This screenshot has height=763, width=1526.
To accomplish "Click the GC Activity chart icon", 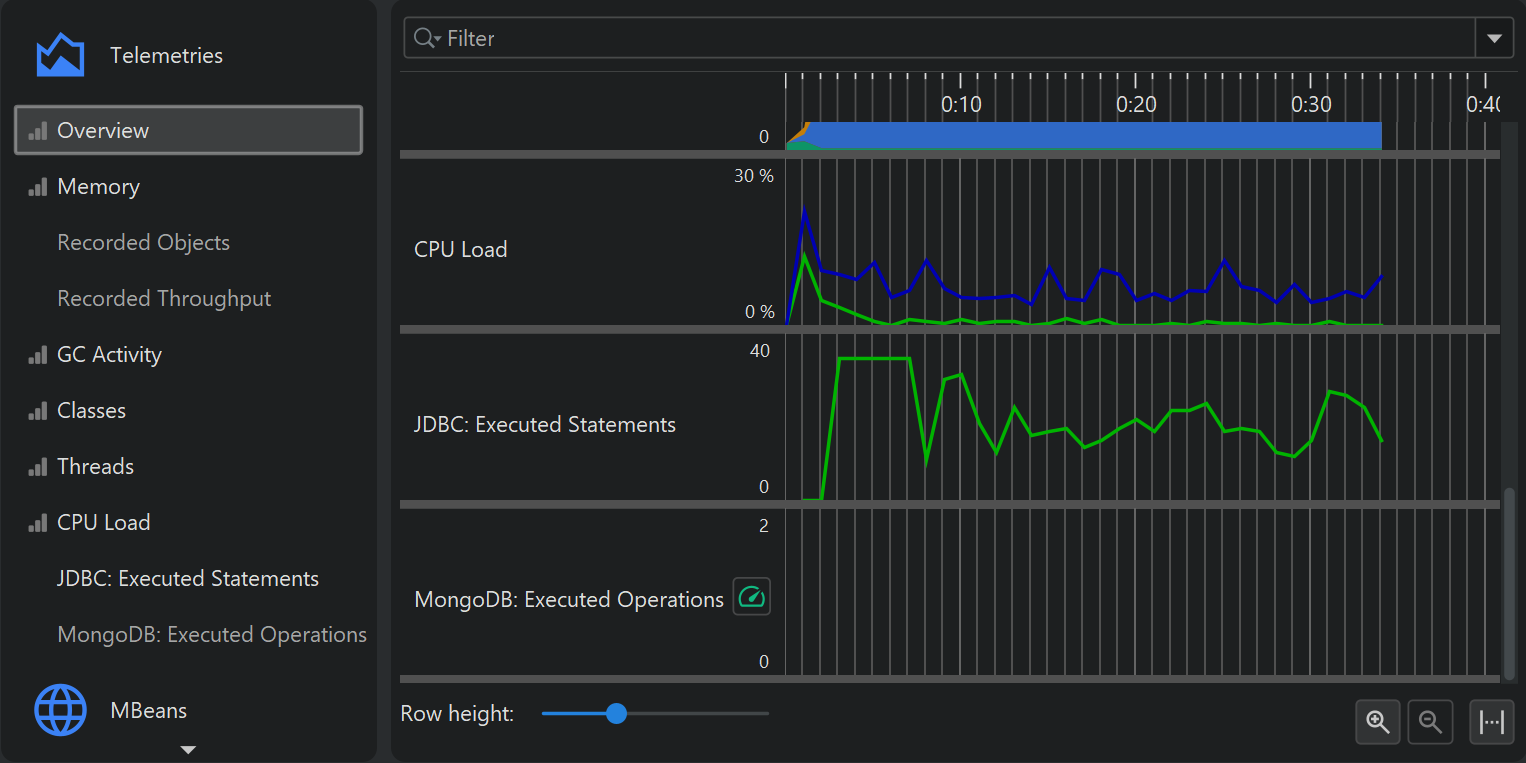I will click(38, 355).
